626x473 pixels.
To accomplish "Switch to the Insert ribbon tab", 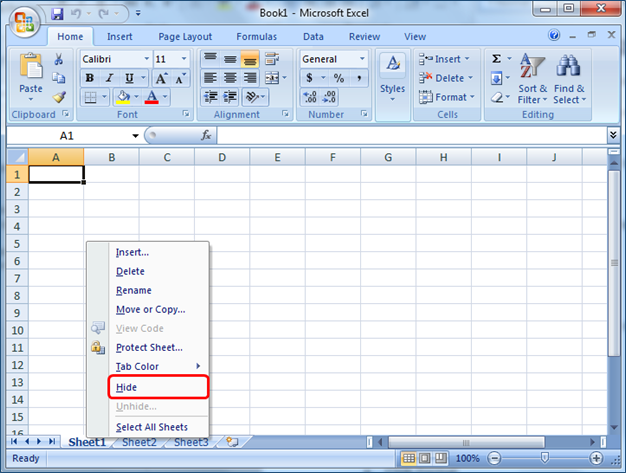I will [119, 37].
